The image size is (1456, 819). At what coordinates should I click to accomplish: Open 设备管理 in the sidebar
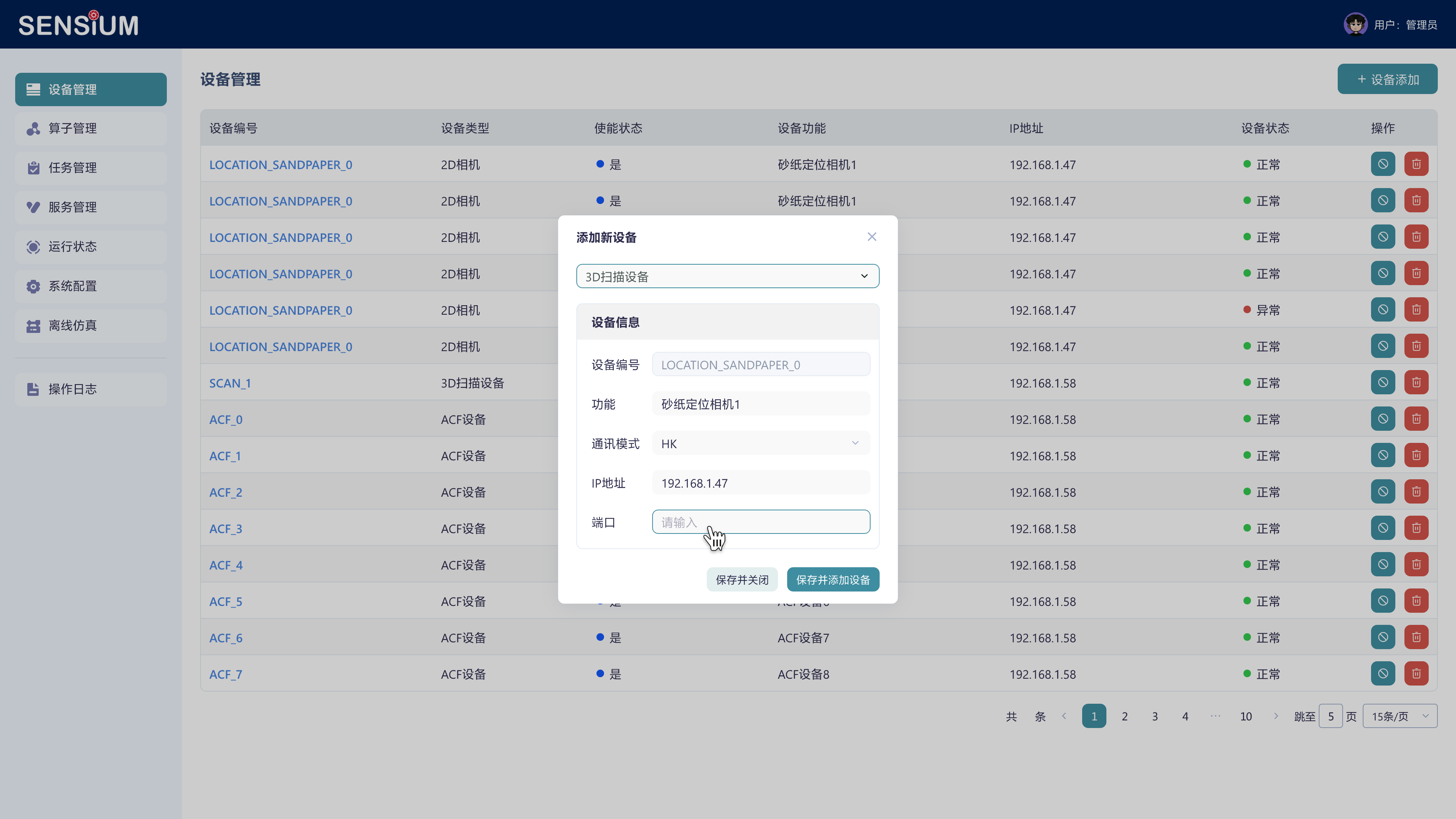pyautogui.click(x=91, y=89)
